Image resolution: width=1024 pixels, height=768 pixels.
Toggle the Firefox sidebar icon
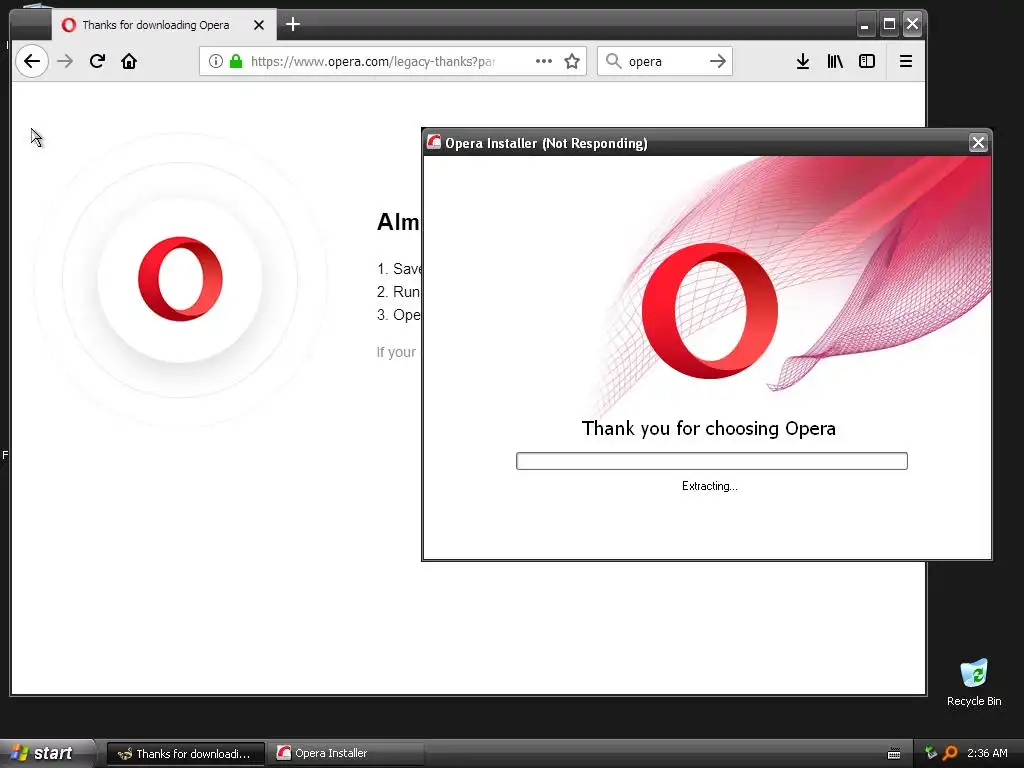pyautogui.click(x=867, y=61)
